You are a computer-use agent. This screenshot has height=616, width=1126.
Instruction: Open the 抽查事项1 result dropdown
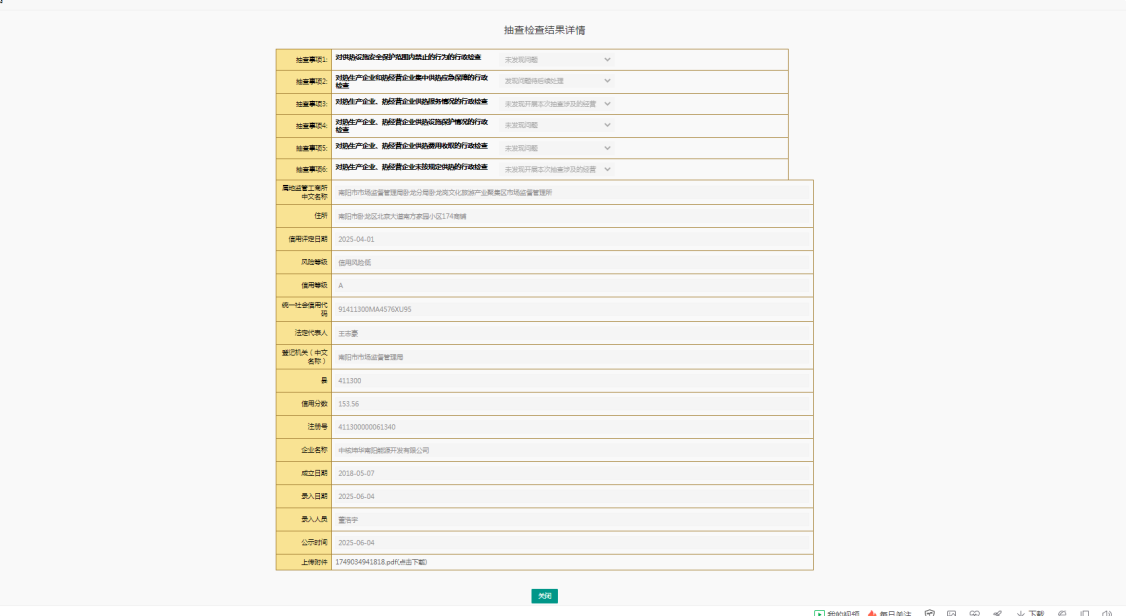pos(557,60)
